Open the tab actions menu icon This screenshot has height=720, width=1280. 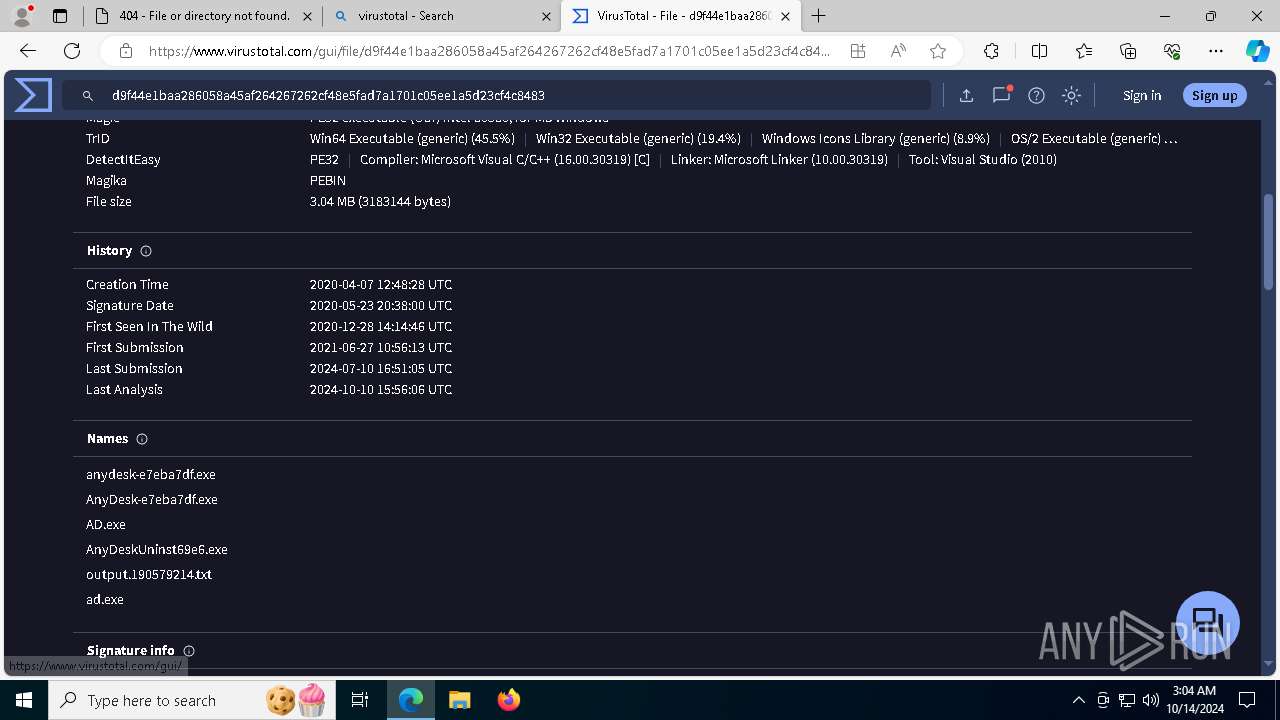pos(60,16)
